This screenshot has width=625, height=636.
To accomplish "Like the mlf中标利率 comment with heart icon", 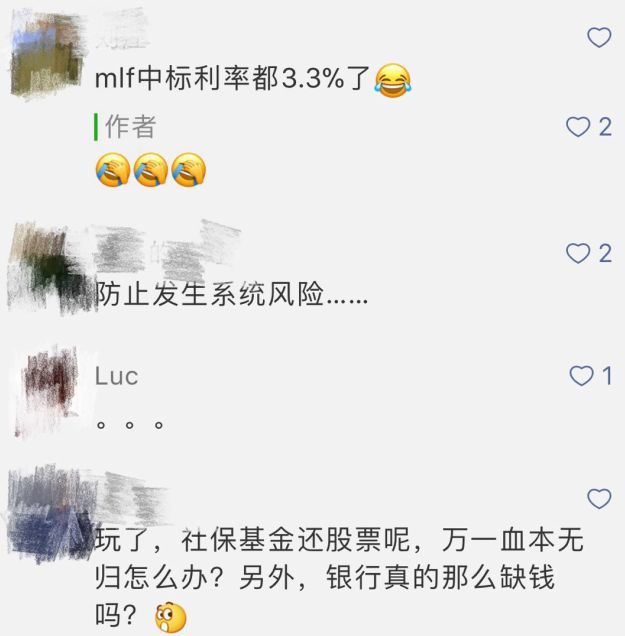I will pos(599,37).
